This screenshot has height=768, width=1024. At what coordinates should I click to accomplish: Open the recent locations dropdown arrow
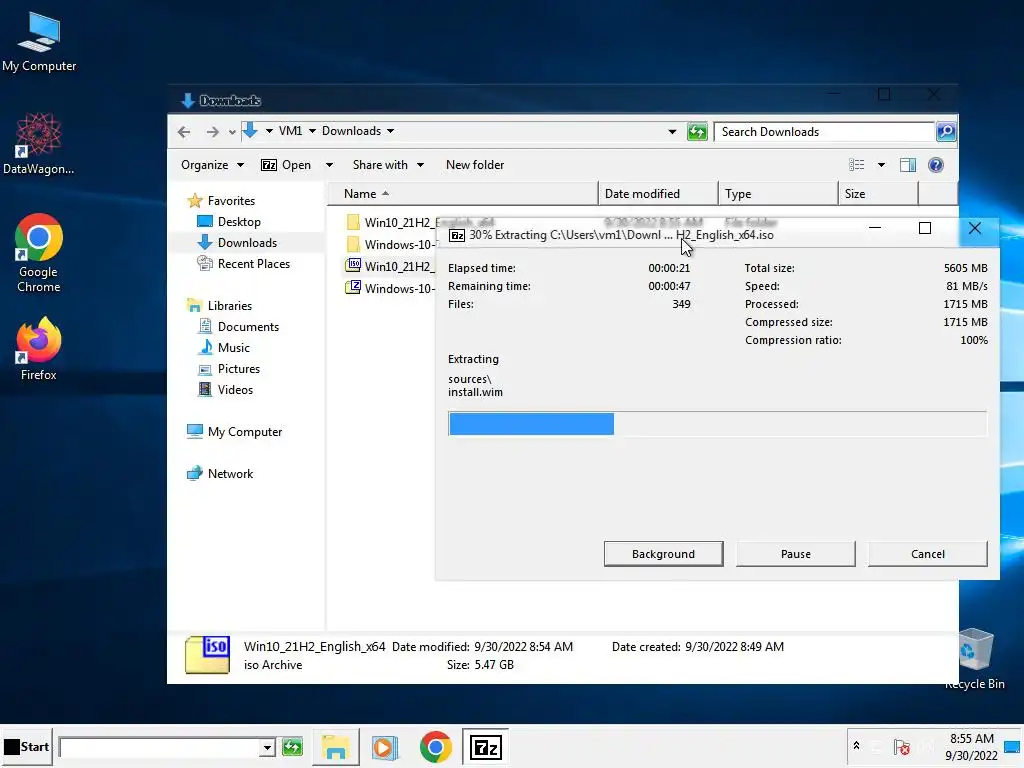(x=232, y=132)
